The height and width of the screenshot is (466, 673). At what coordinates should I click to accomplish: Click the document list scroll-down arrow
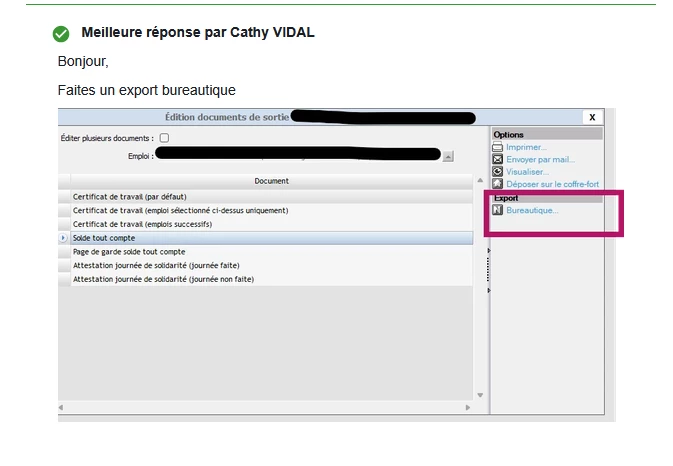click(x=480, y=395)
